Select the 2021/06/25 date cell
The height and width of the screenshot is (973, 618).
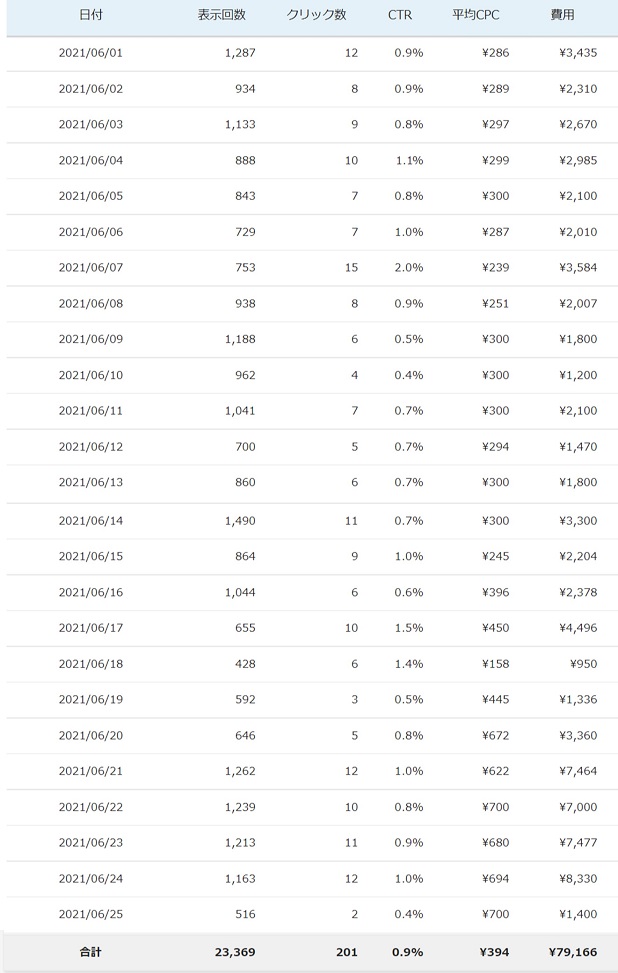click(91, 914)
